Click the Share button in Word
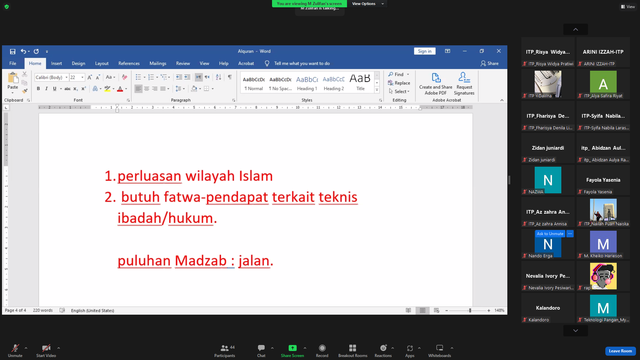This screenshot has height=360, width=640. click(x=489, y=64)
